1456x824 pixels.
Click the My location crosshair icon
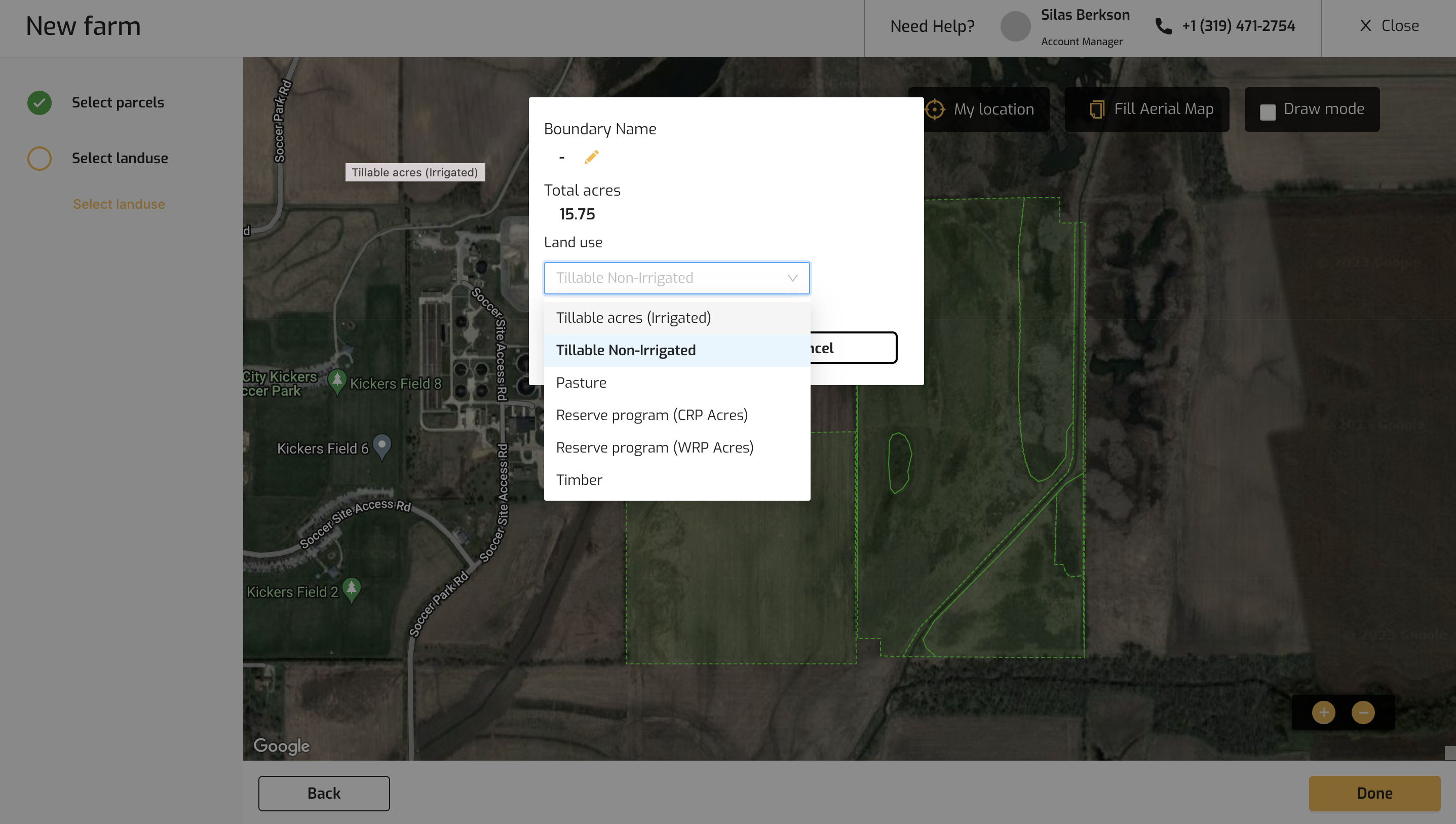[x=935, y=109]
